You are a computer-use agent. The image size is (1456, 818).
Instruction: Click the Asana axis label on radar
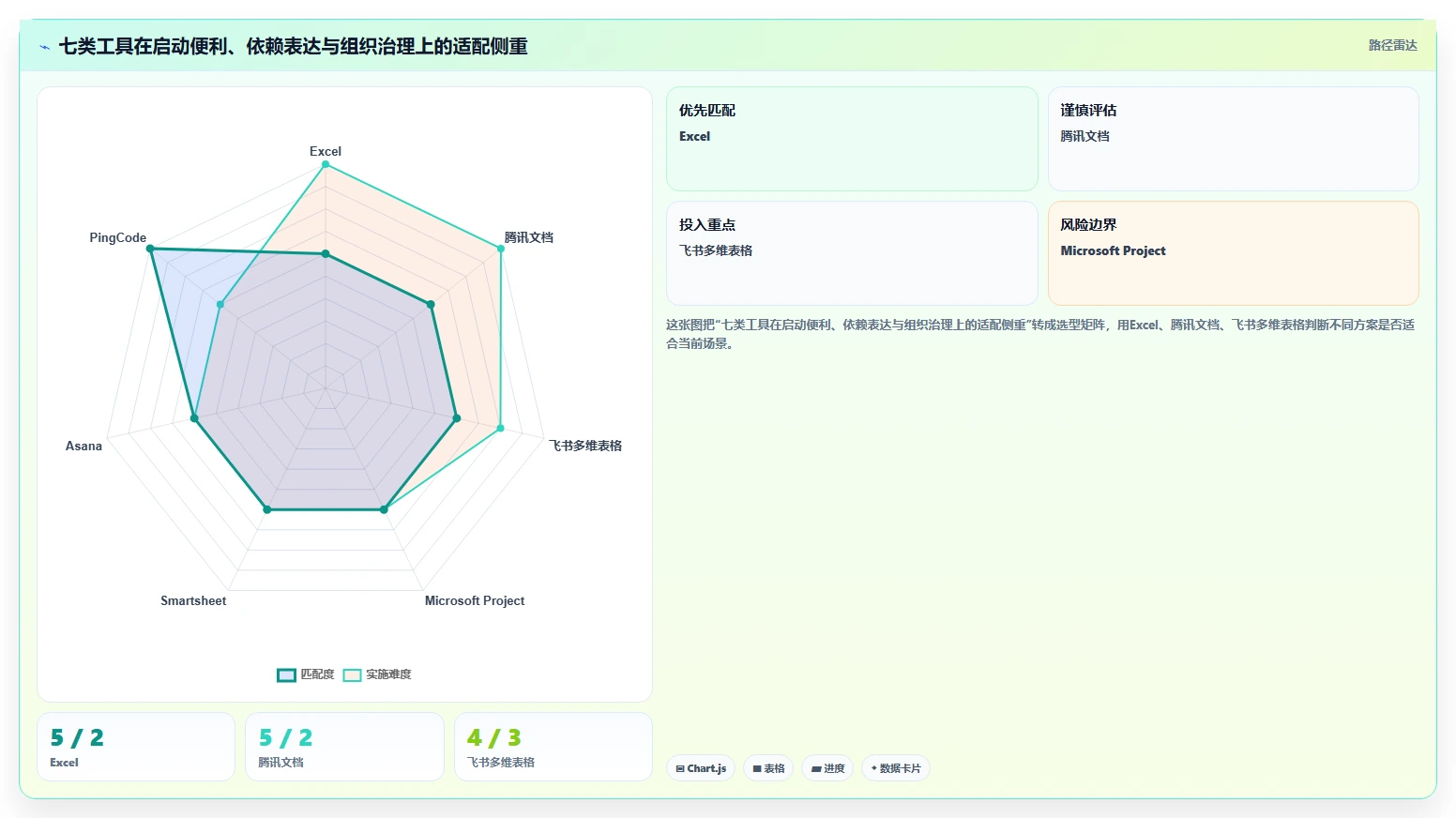coord(83,446)
